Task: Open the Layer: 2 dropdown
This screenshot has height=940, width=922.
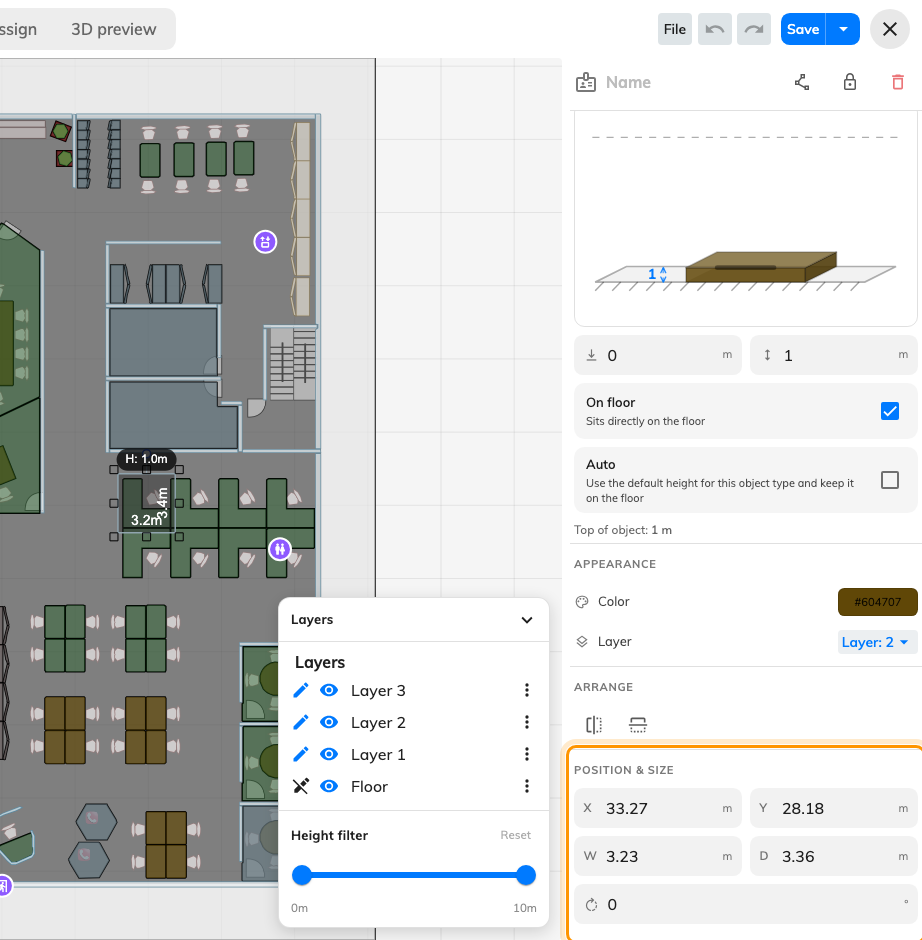Action: click(877, 642)
